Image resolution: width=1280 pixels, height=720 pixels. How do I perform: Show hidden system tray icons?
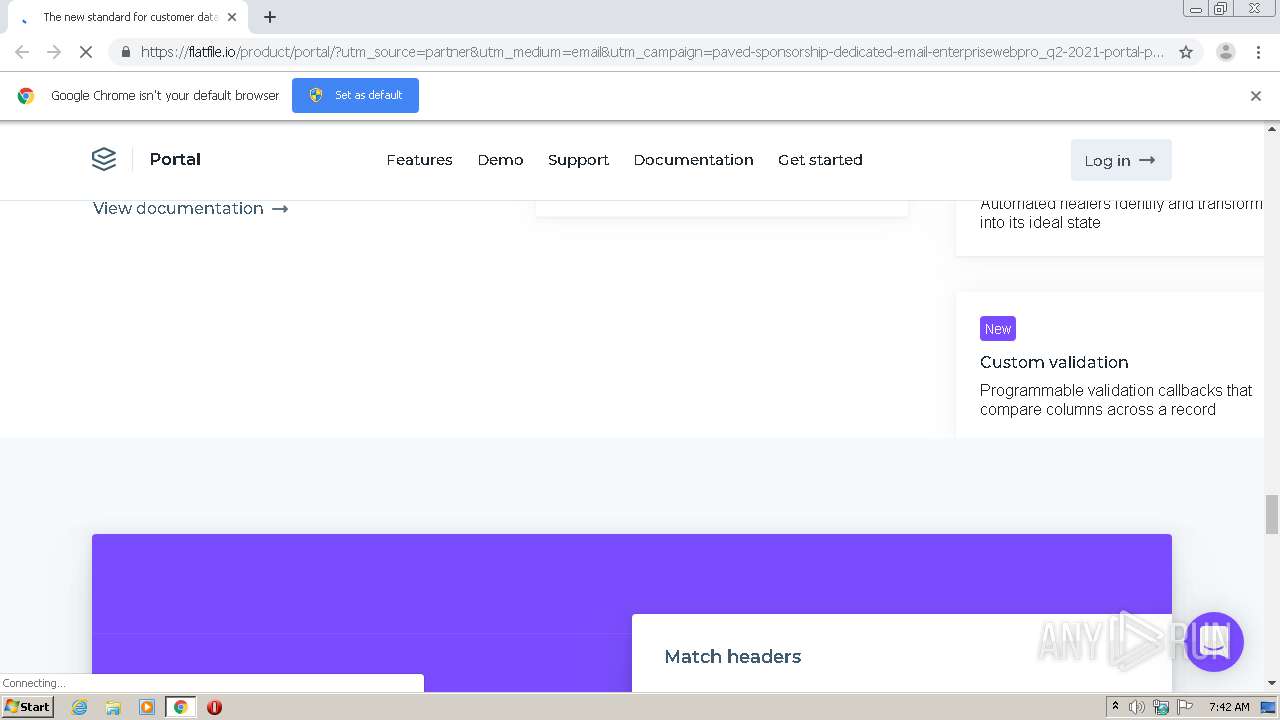pyautogui.click(x=1115, y=707)
